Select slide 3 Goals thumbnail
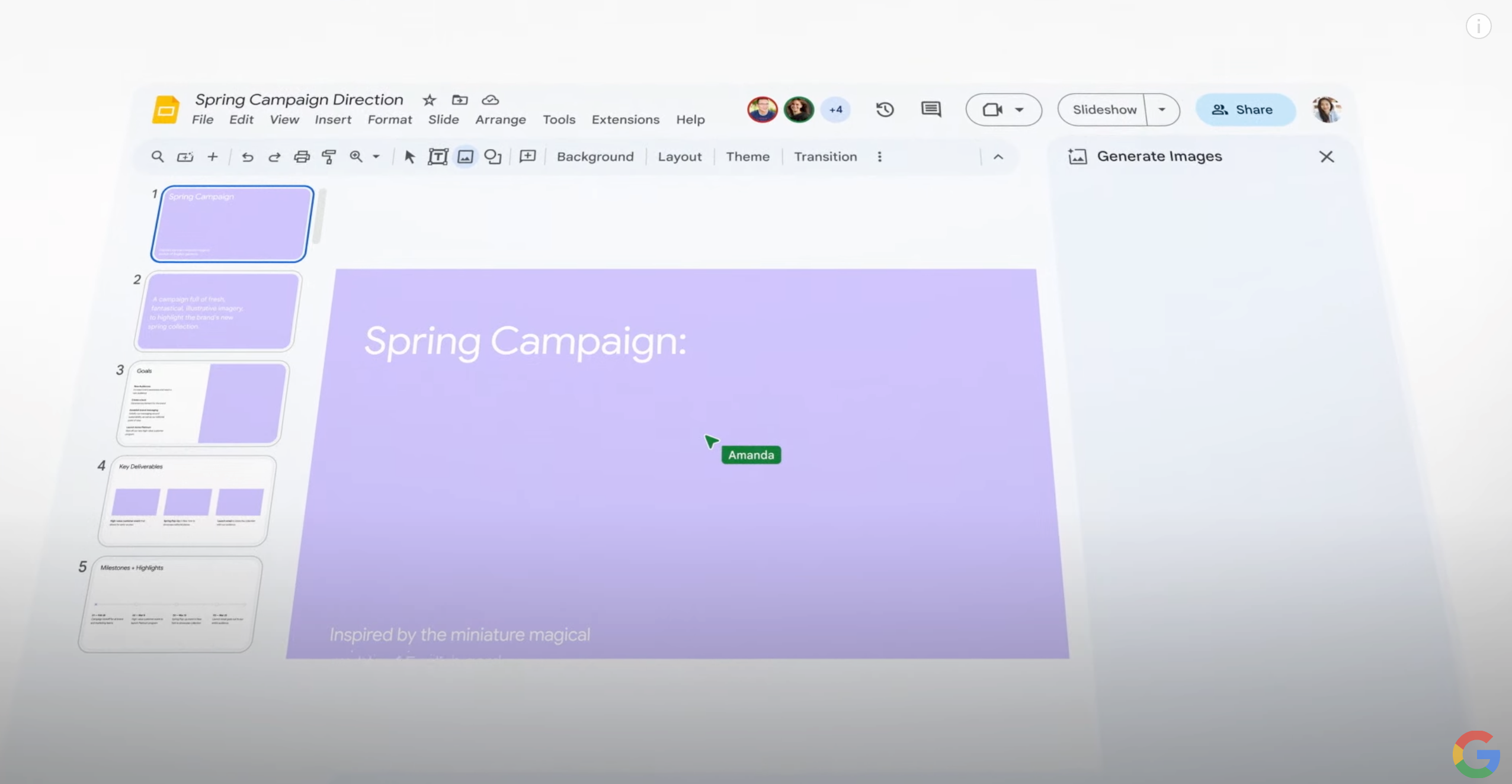Viewport: 1512px width, 784px height. point(203,403)
